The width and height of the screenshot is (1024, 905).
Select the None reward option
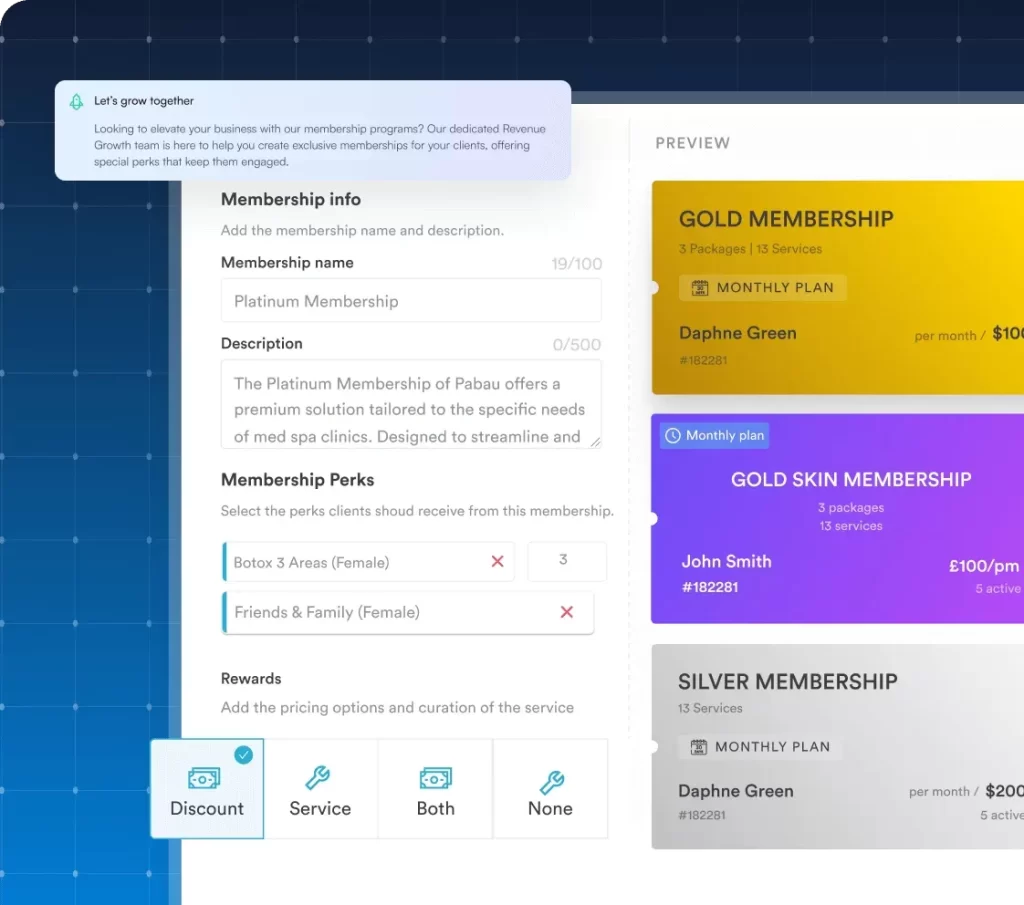tap(550, 788)
